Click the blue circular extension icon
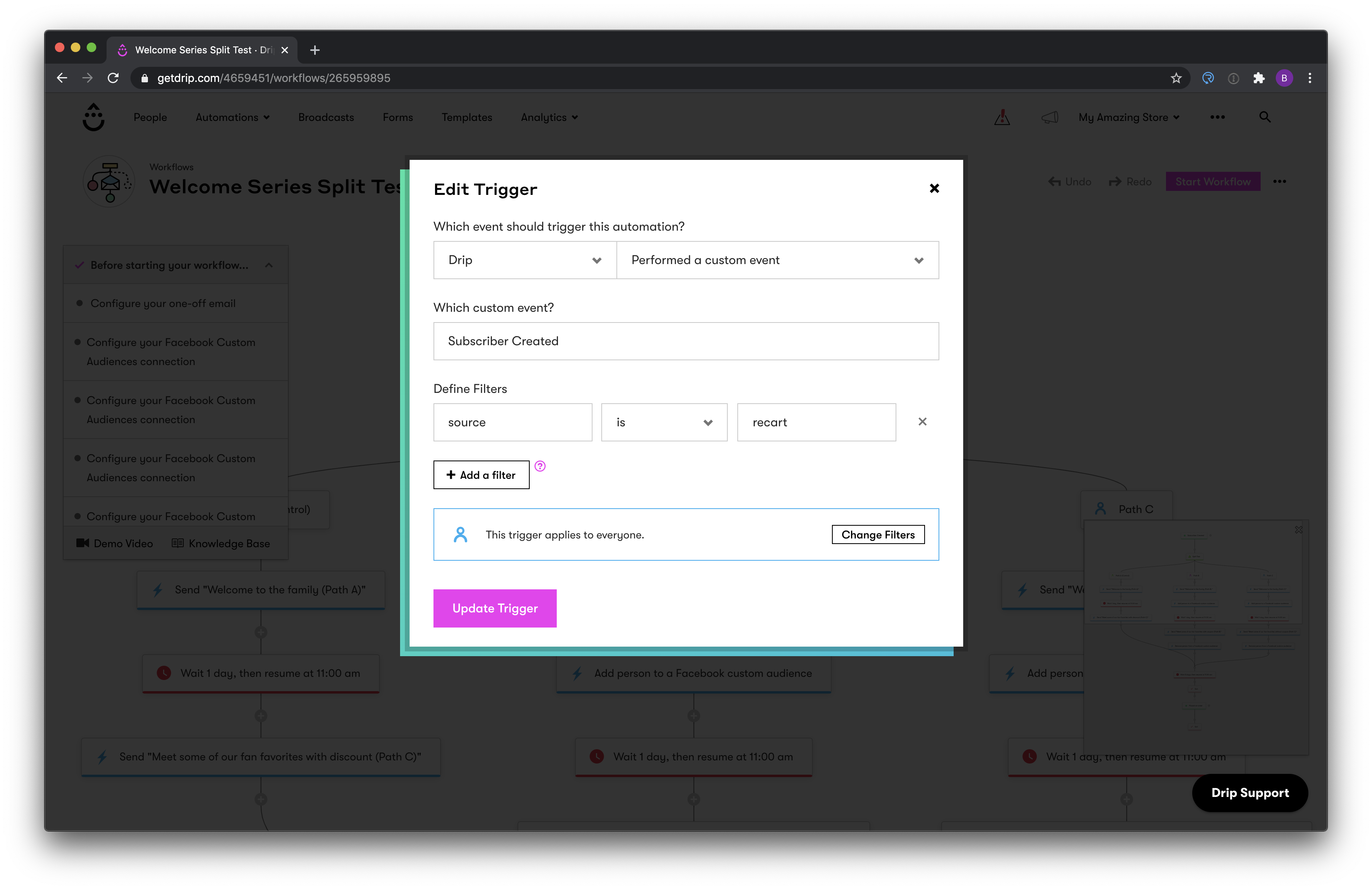 pyautogui.click(x=1208, y=78)
